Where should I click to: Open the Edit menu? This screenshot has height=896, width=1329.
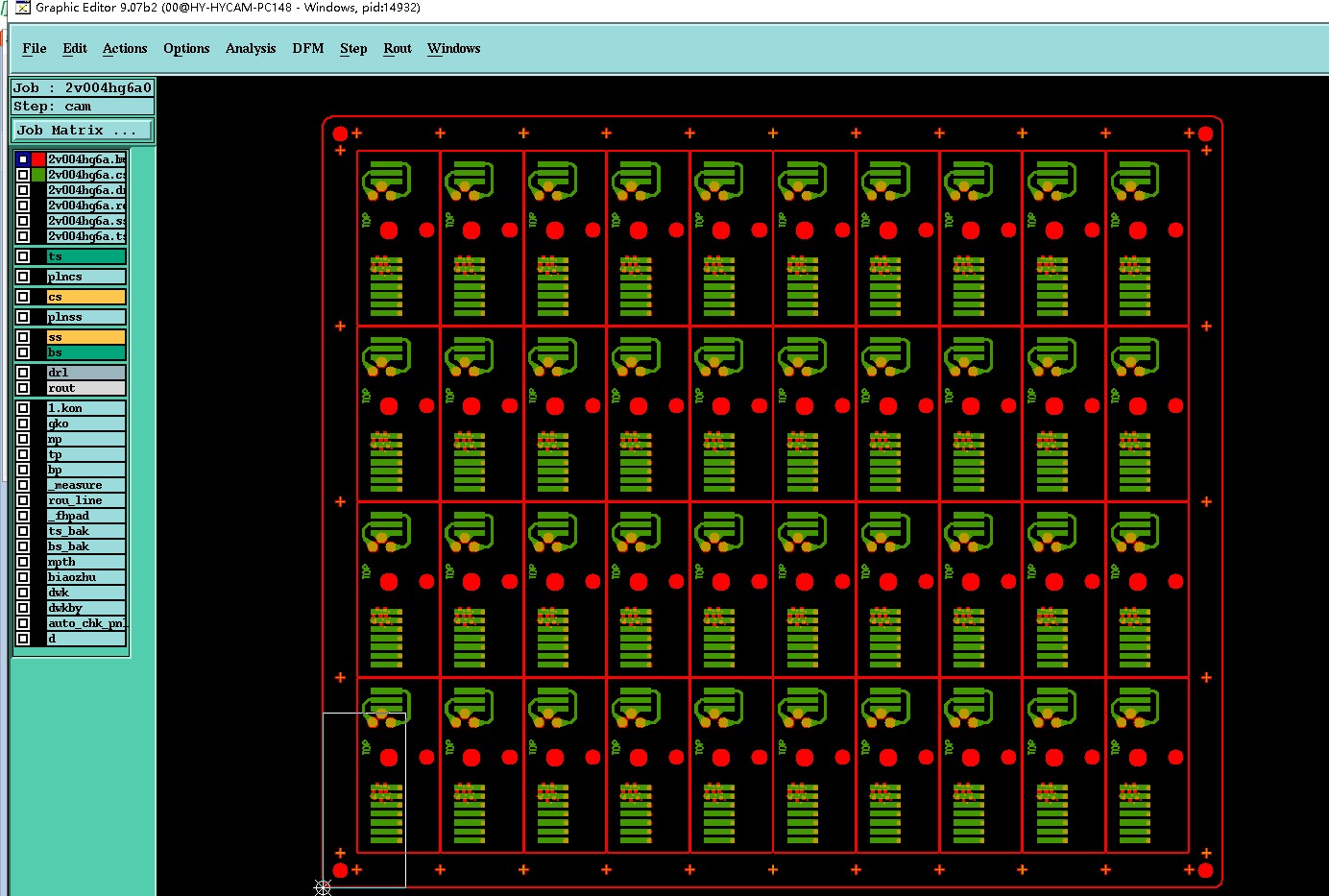pyautogui.click(x=74, y=48)
